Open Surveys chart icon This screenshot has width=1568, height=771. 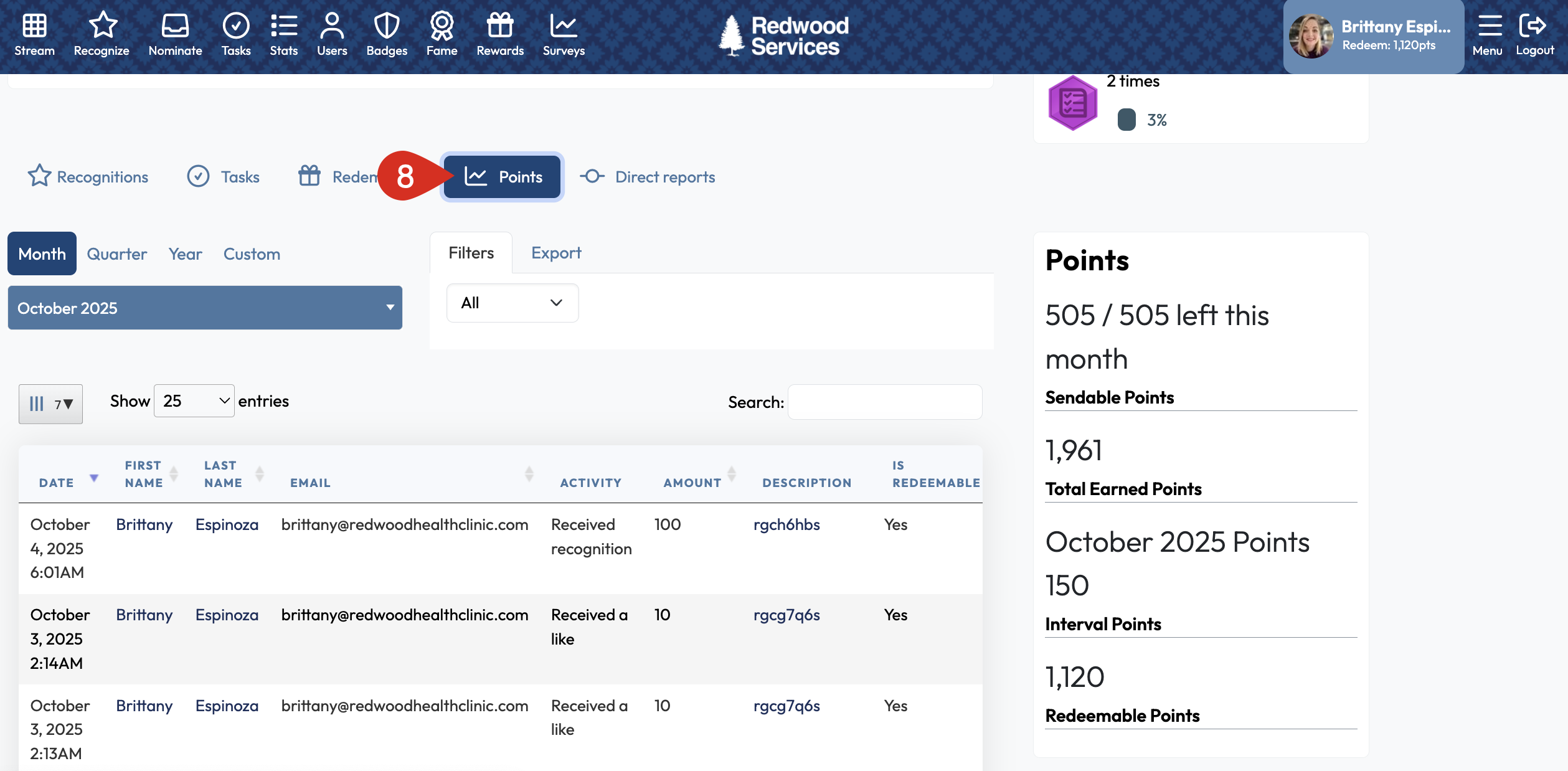(x=563, y=26)
